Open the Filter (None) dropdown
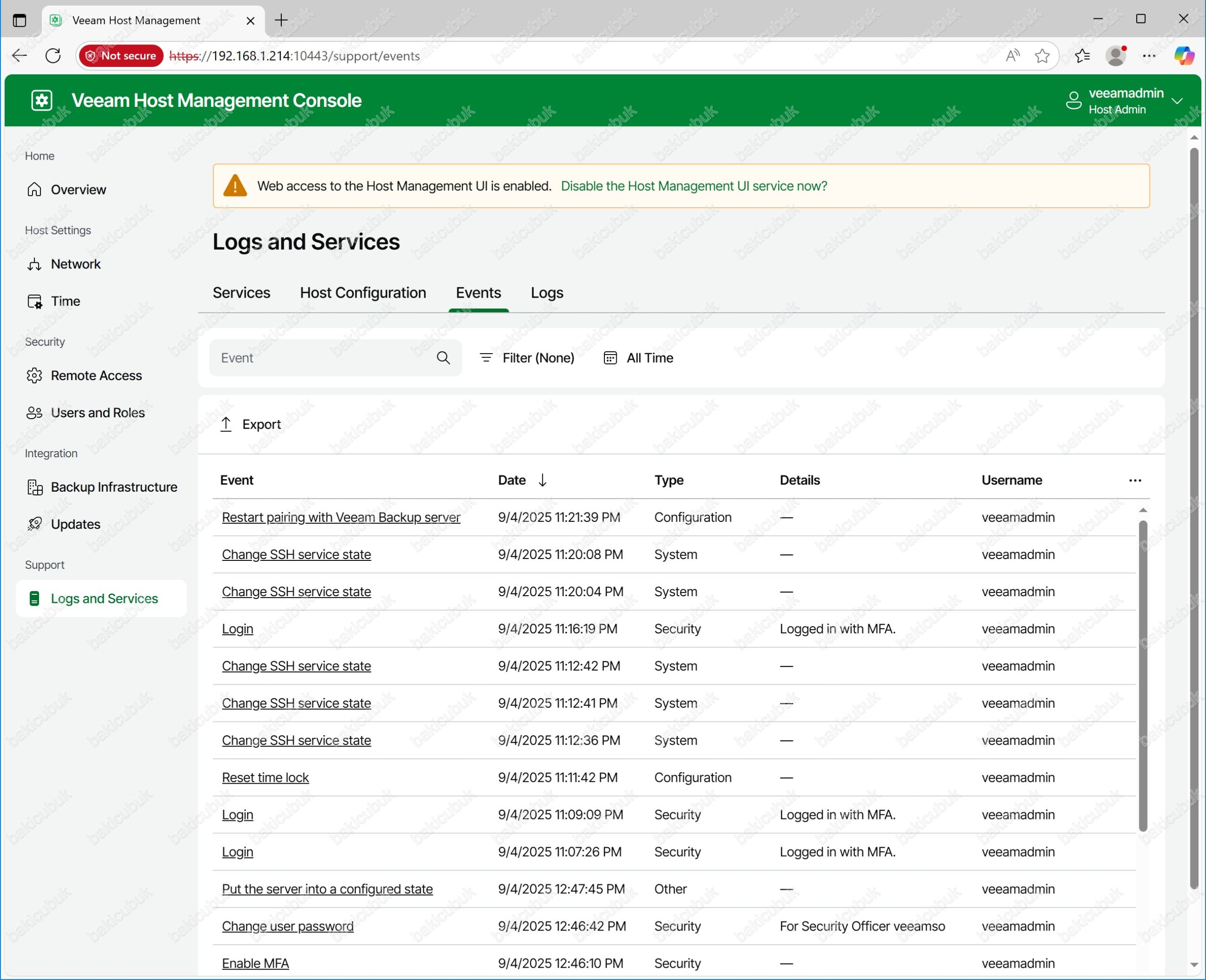1206x980 pixels. (526, 358)
